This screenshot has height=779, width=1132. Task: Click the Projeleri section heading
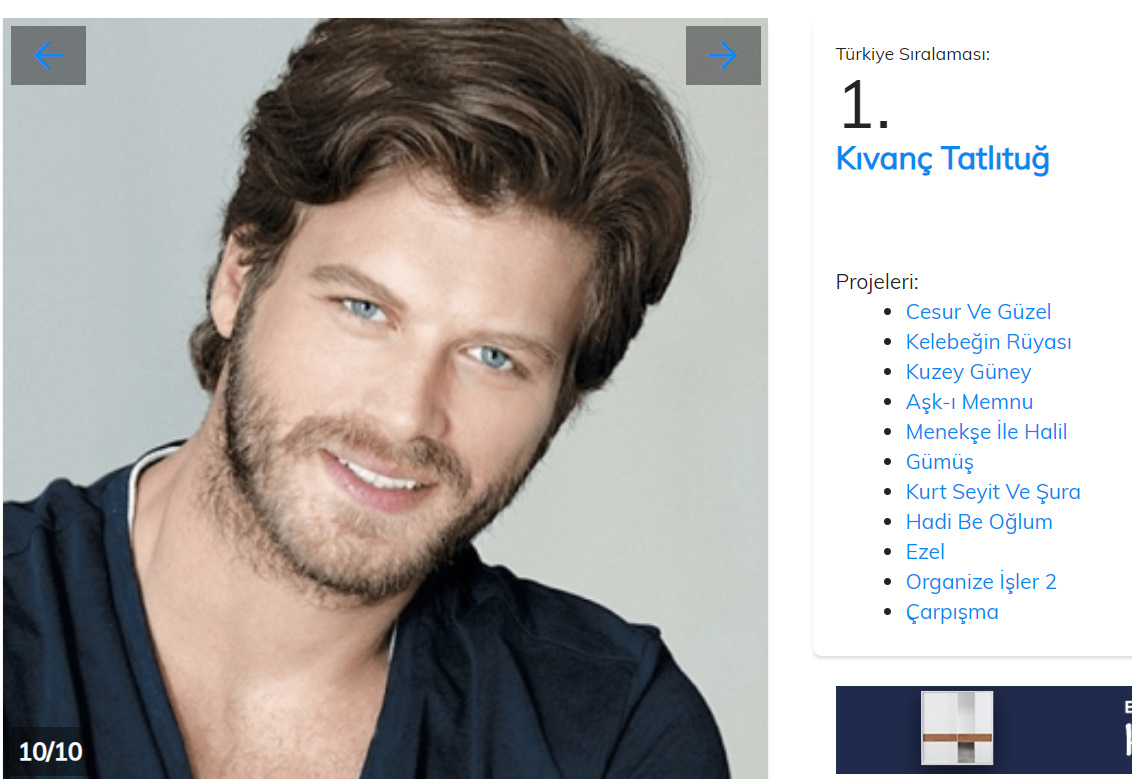[876, 282]
